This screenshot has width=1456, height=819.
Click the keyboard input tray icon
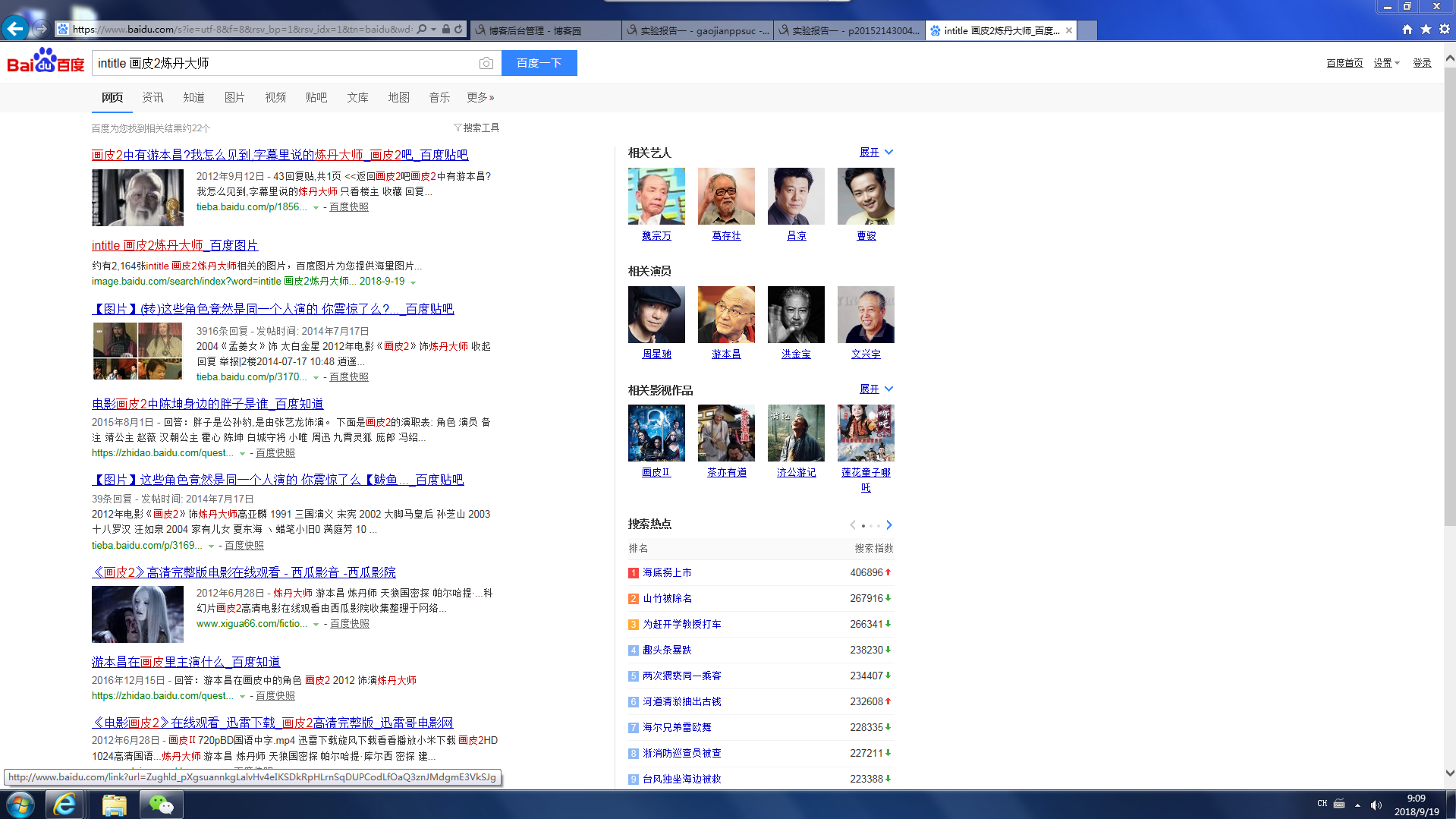pyautogui.click(x=1339, y=804)
